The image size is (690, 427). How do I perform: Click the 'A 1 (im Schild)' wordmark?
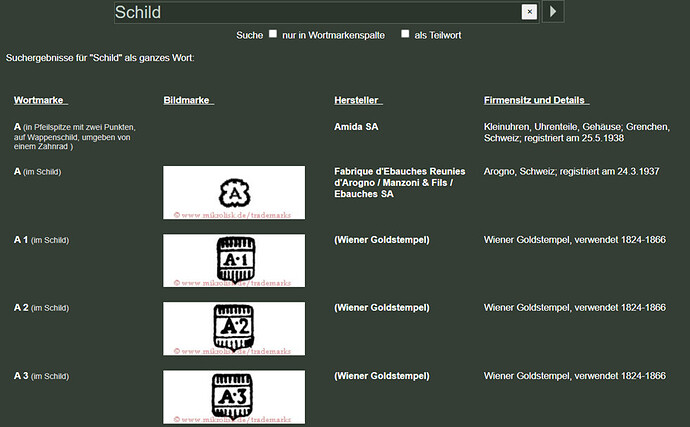point(41,240)
